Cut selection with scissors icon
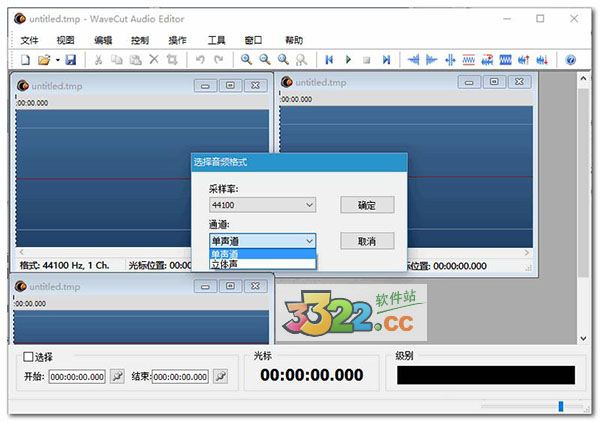The width and height of the screenshot is (600, 422). click(x=98, y=60)
